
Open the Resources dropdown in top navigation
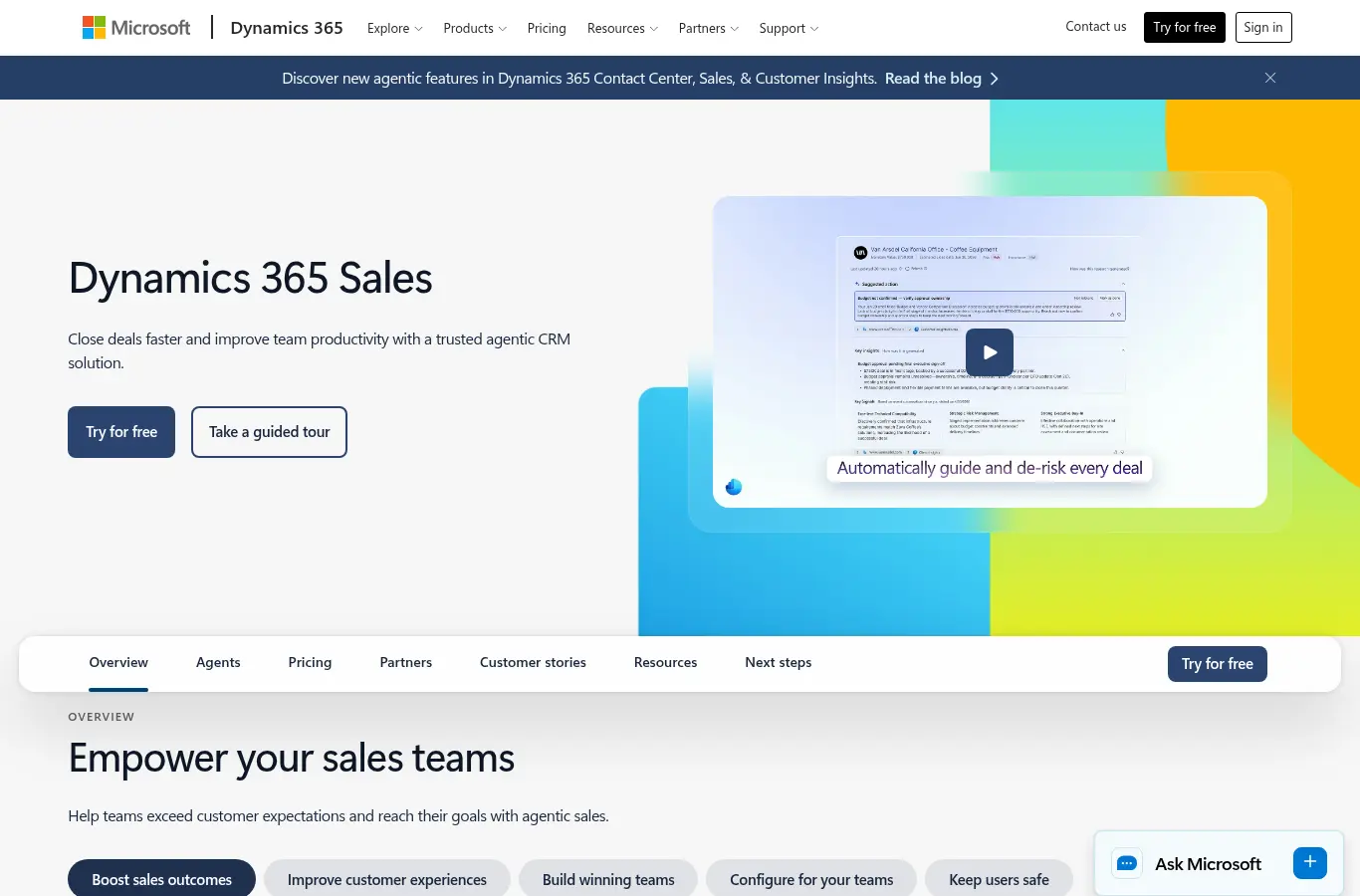pos(622,28)
